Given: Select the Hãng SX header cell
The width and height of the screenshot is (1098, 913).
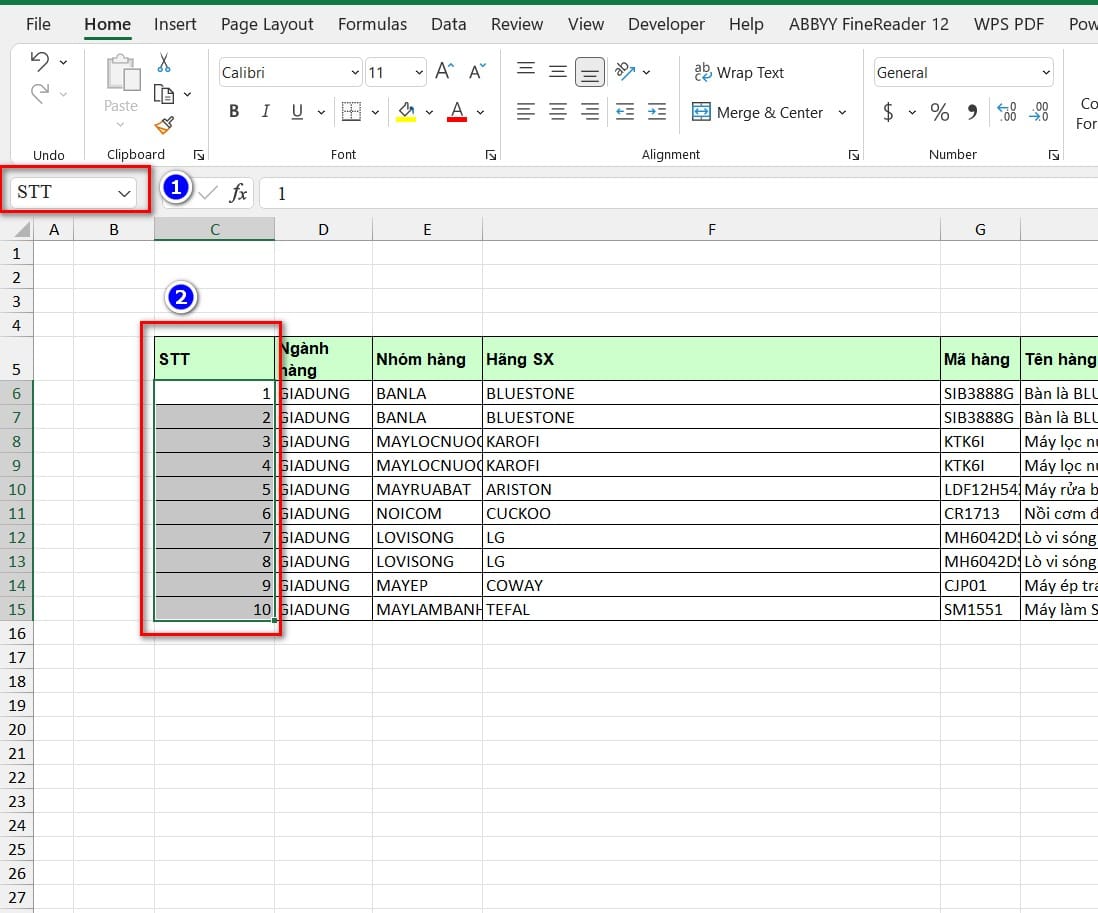Looking at the screenshot, I should (711, 359).
